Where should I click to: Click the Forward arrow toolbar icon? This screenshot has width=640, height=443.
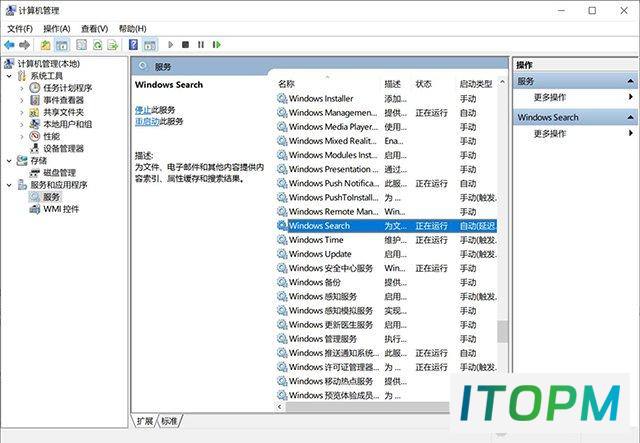click(x=25, y=45)
